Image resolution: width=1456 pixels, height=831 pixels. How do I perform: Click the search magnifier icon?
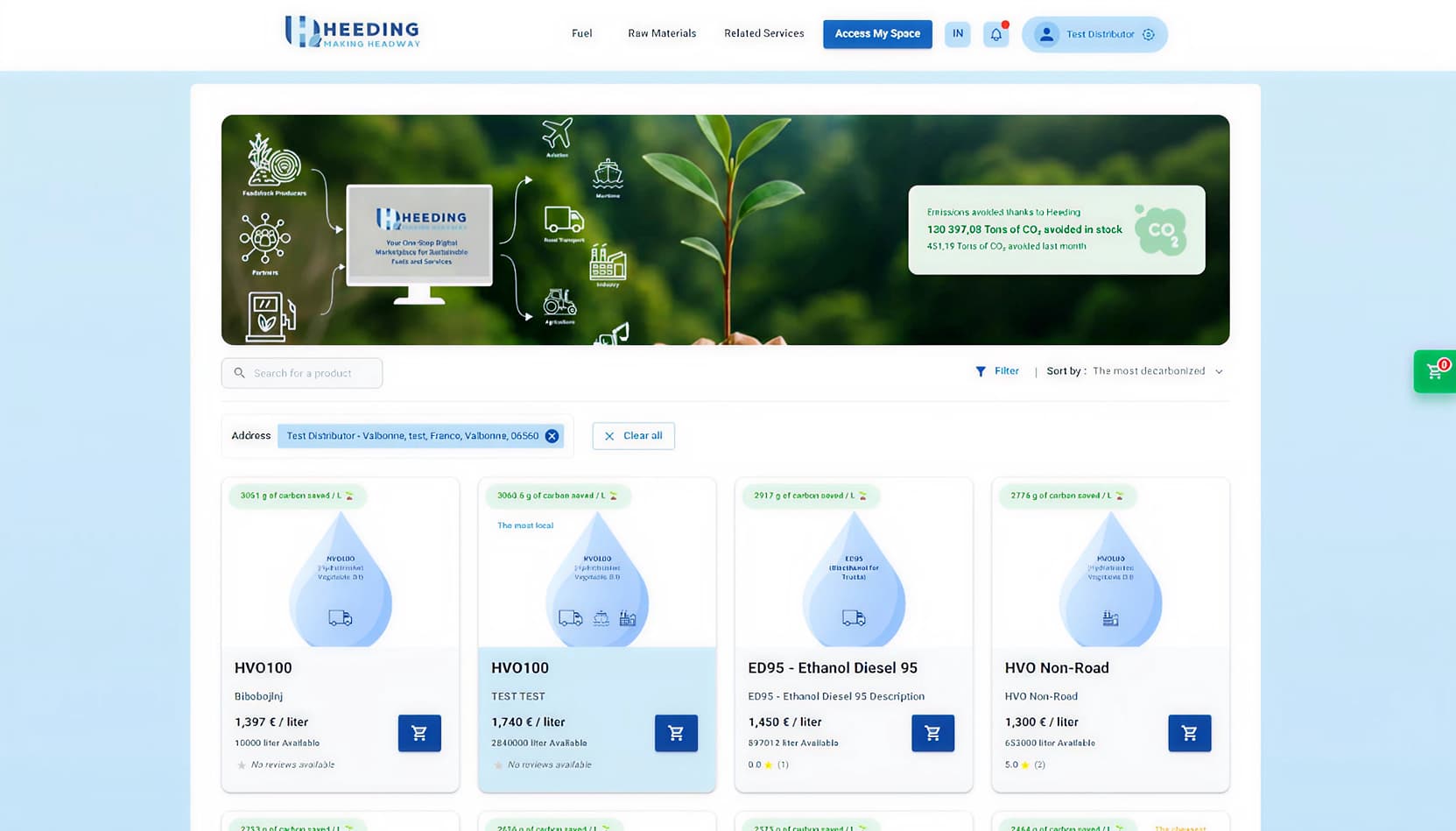239,373
